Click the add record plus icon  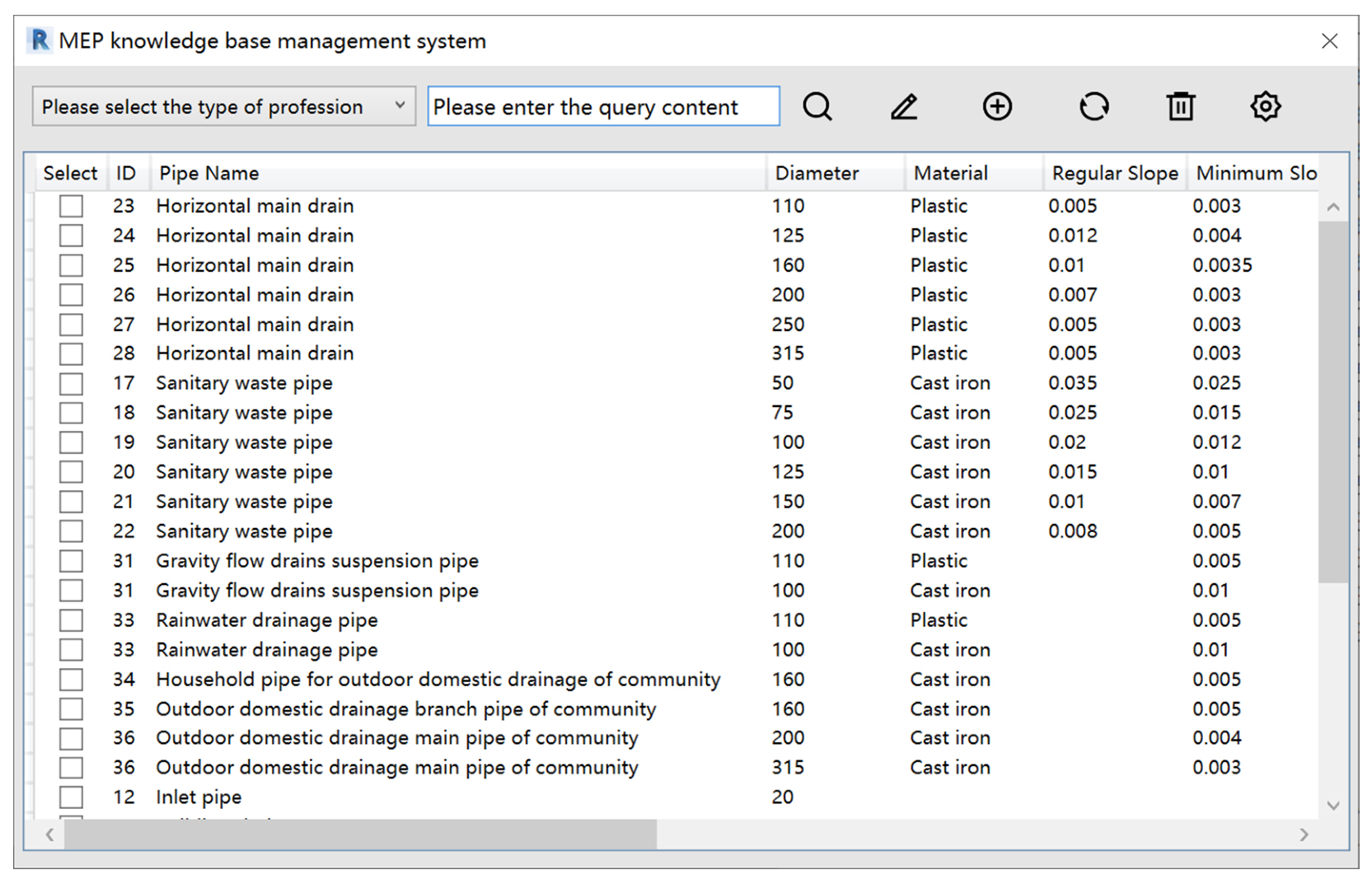[x=997, y=107]
